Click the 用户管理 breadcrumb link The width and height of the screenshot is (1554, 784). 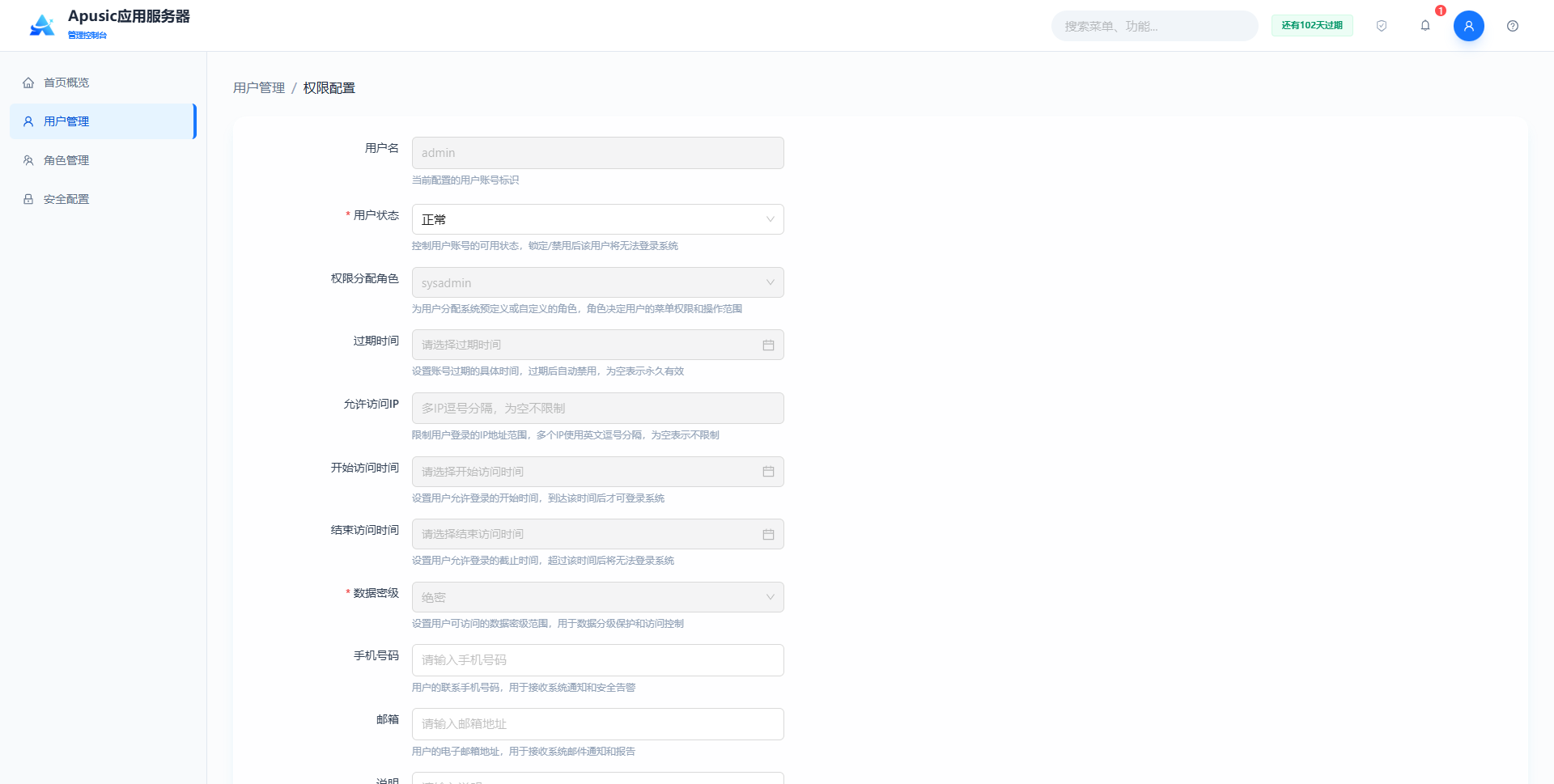pyautogui.click(x=259, y=87)
